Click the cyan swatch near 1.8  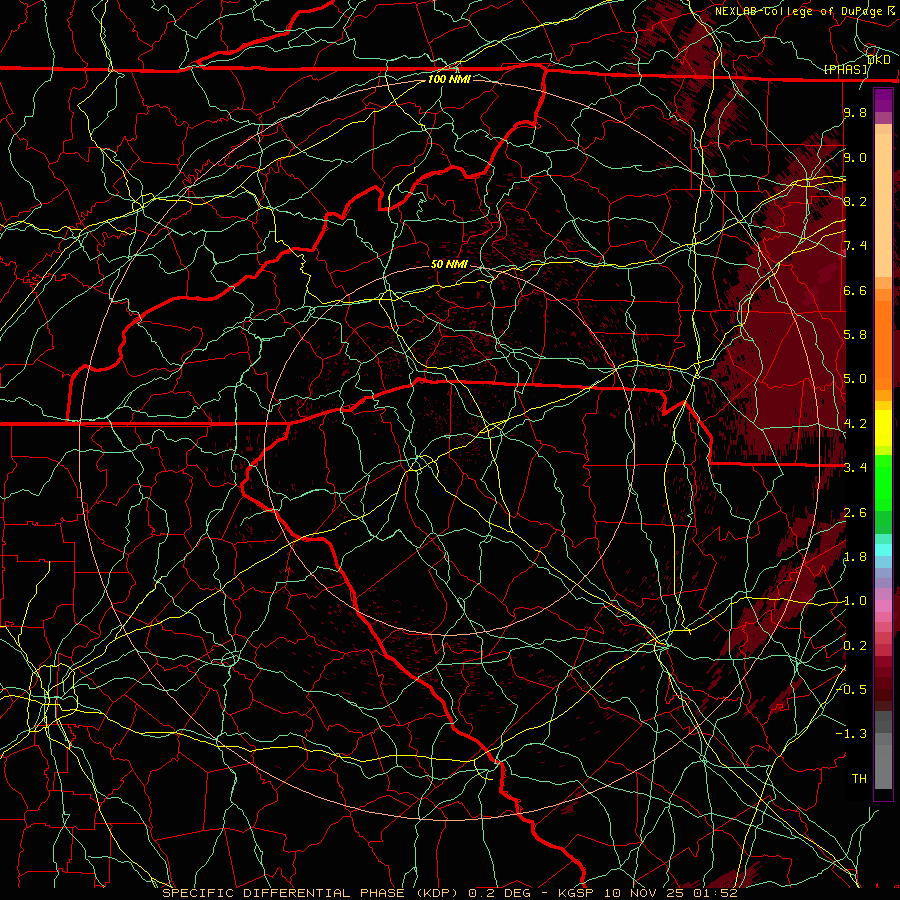point(883,550)
